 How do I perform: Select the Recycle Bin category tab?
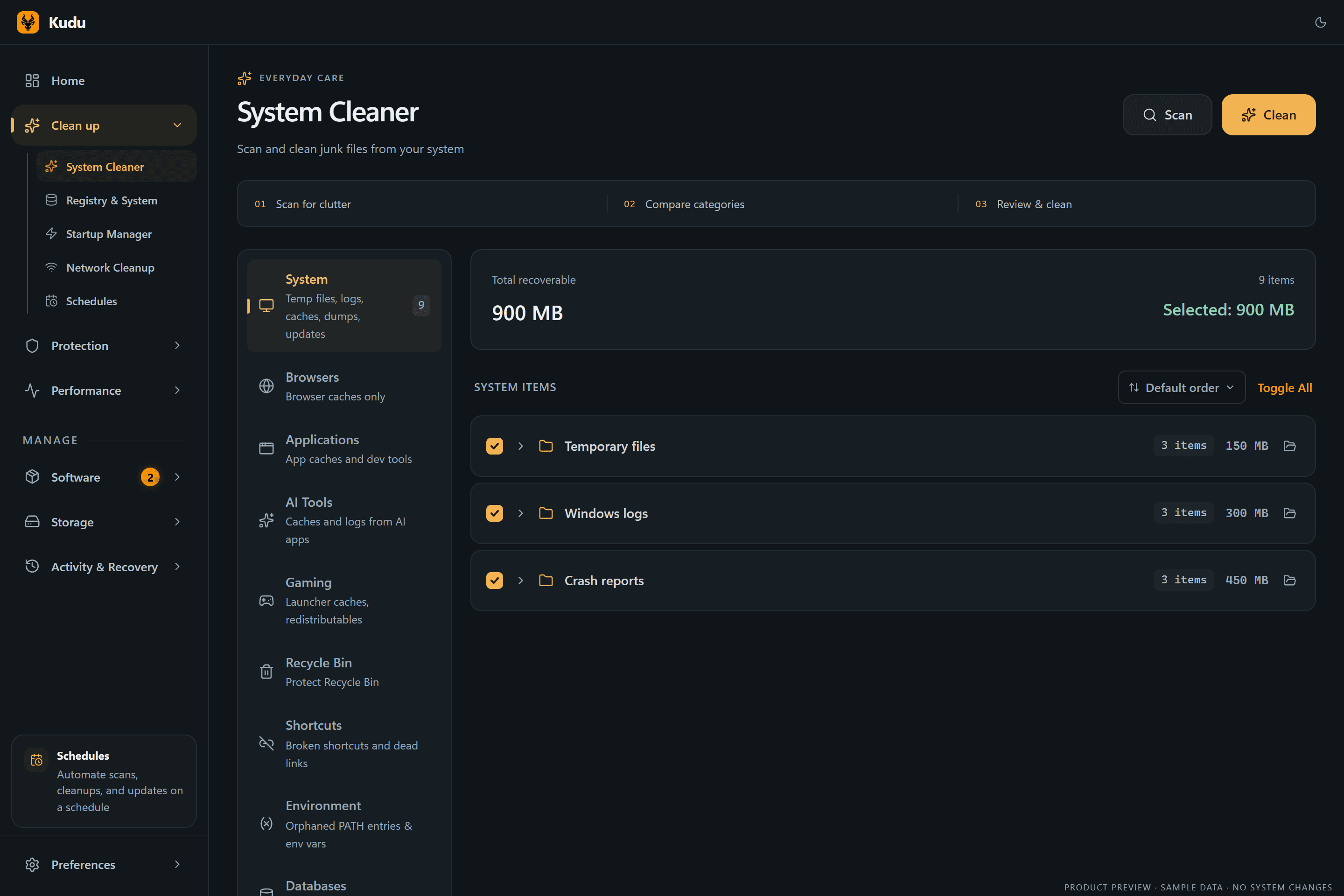point(344,672)
